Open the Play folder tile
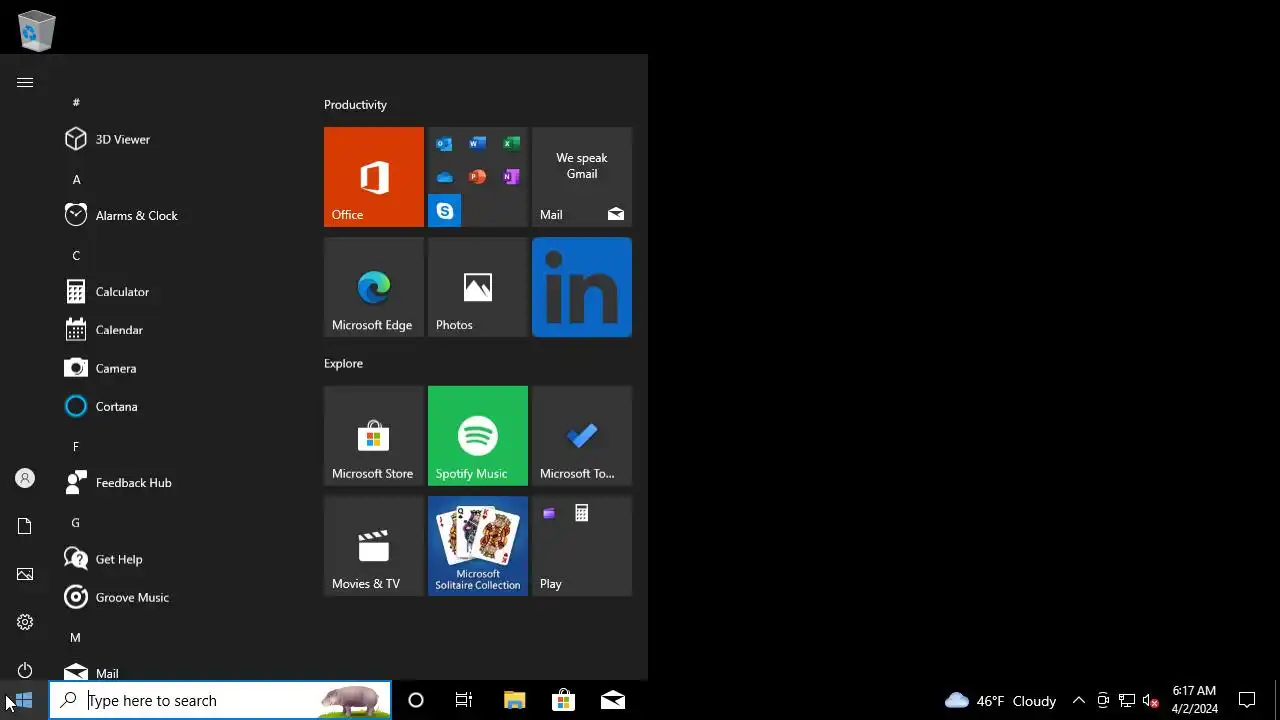Viewport: 1280px width, 720px height. [x=582, y=546]
